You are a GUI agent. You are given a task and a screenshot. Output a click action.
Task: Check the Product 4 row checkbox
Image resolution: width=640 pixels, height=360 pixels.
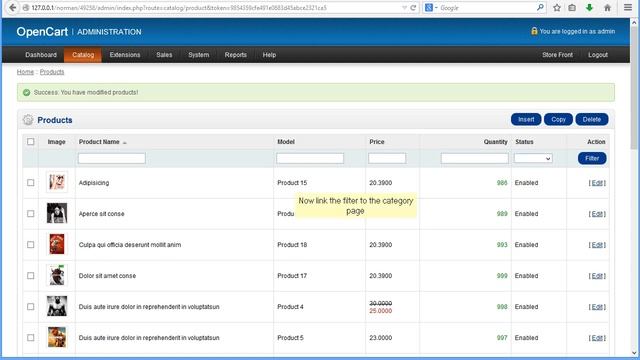click(x=31, y=307)
